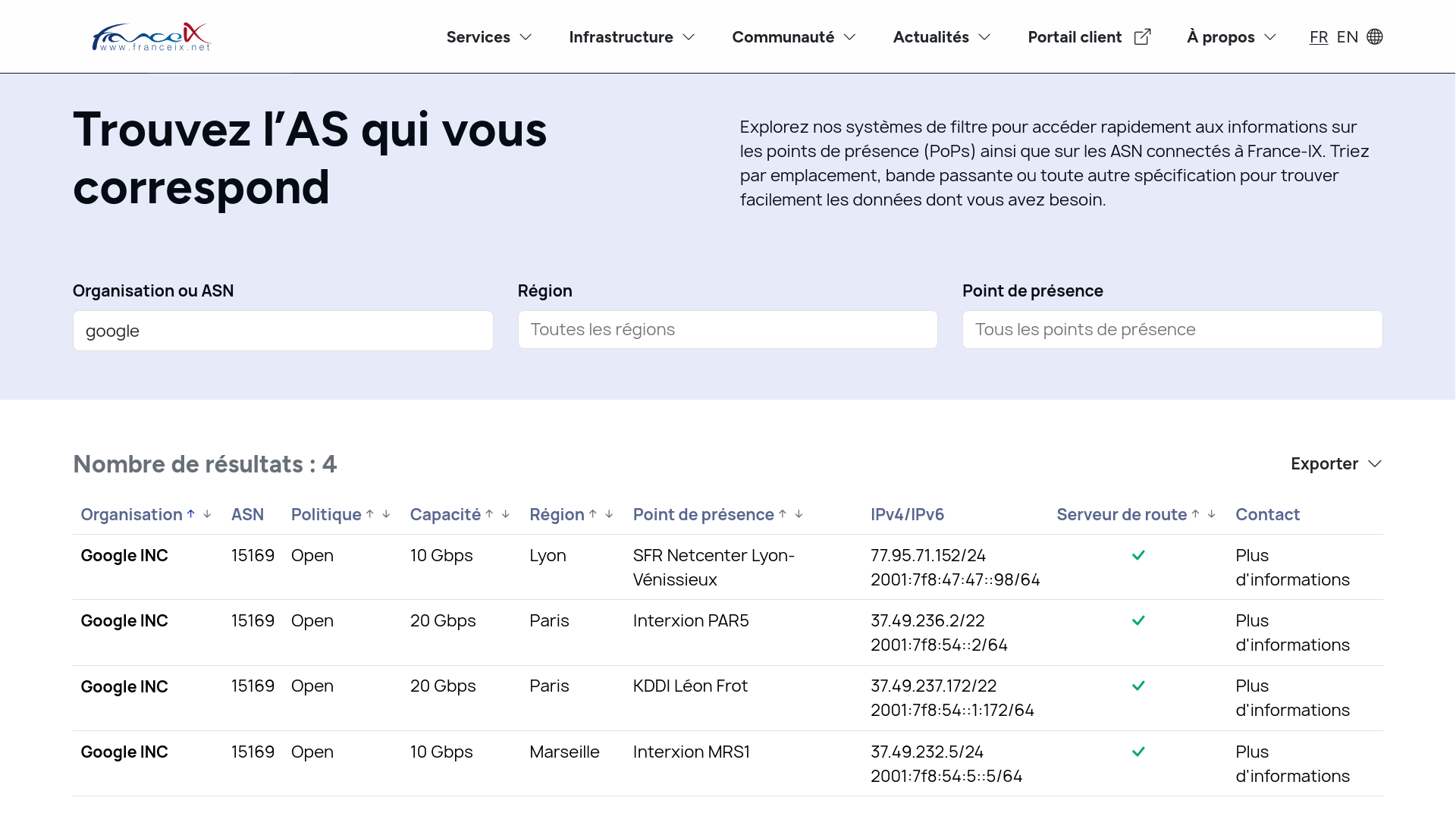Click the Organisation ou ASN search field
1456x835 pixels.
pyautogui.click(x=283, y=331)
